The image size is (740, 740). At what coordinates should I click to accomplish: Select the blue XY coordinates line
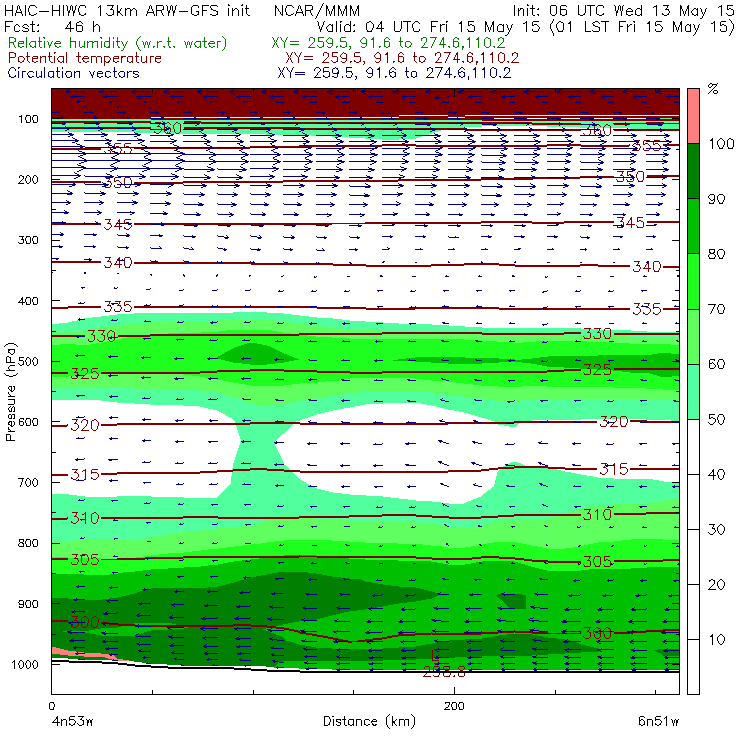pyautogui.click(x=394, y=73)
